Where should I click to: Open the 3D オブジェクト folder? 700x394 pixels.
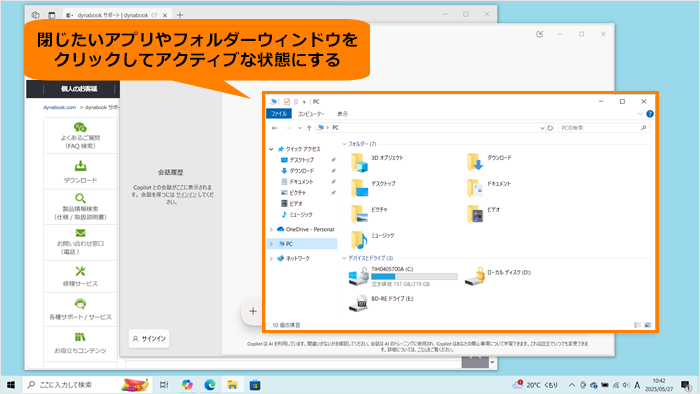click(x=376, y=162)
